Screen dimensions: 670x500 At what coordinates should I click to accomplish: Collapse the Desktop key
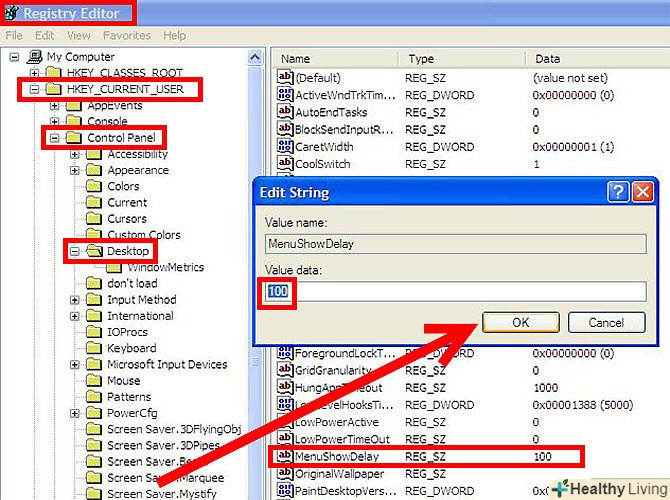click(x=75, y=251)
